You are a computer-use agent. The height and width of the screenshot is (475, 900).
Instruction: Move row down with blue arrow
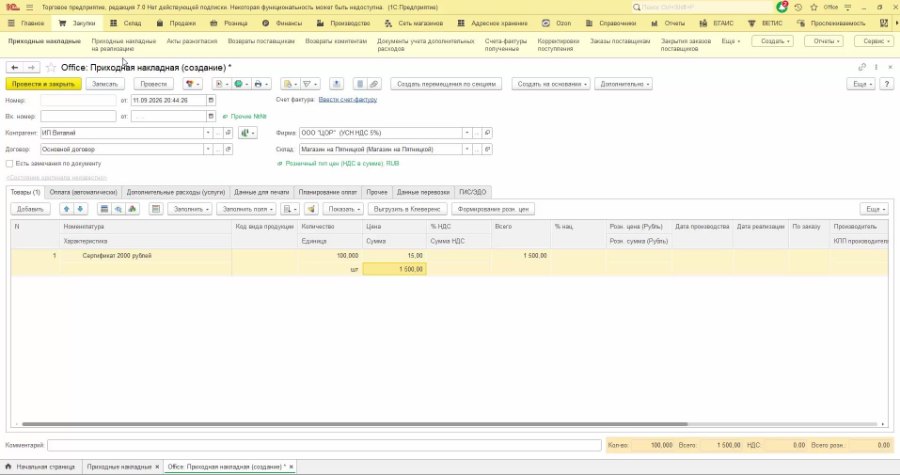[80, 209]
